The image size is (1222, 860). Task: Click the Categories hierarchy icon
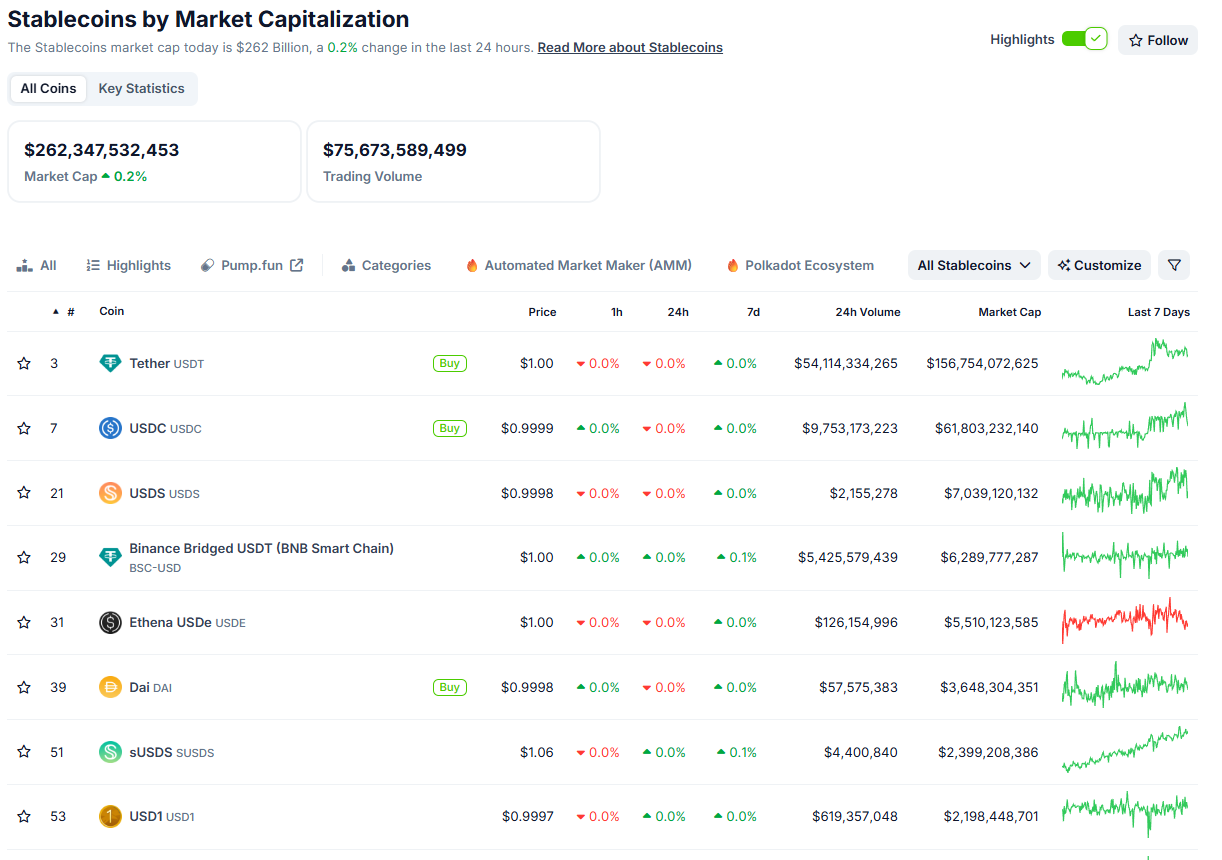coord(348,265)
